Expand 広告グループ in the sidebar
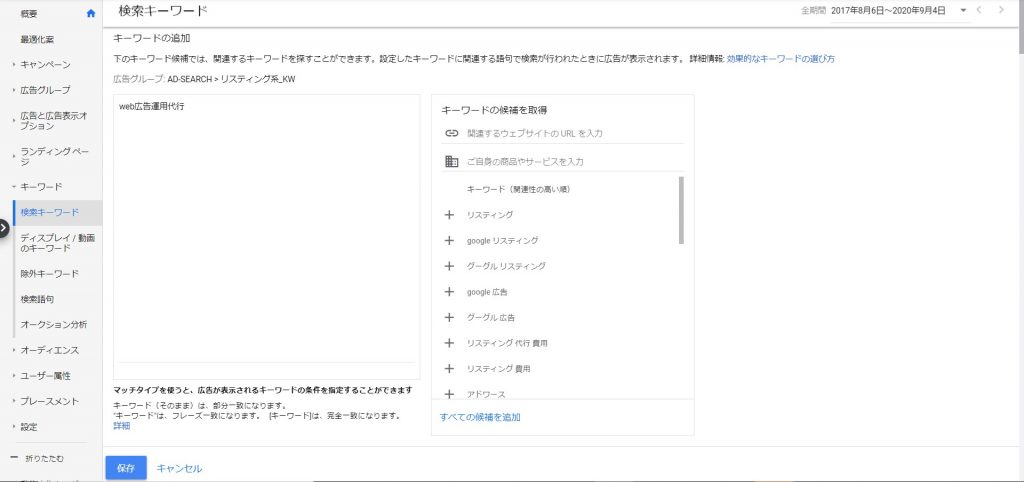This screenshot has width=1024, height=482. point(14,90)
